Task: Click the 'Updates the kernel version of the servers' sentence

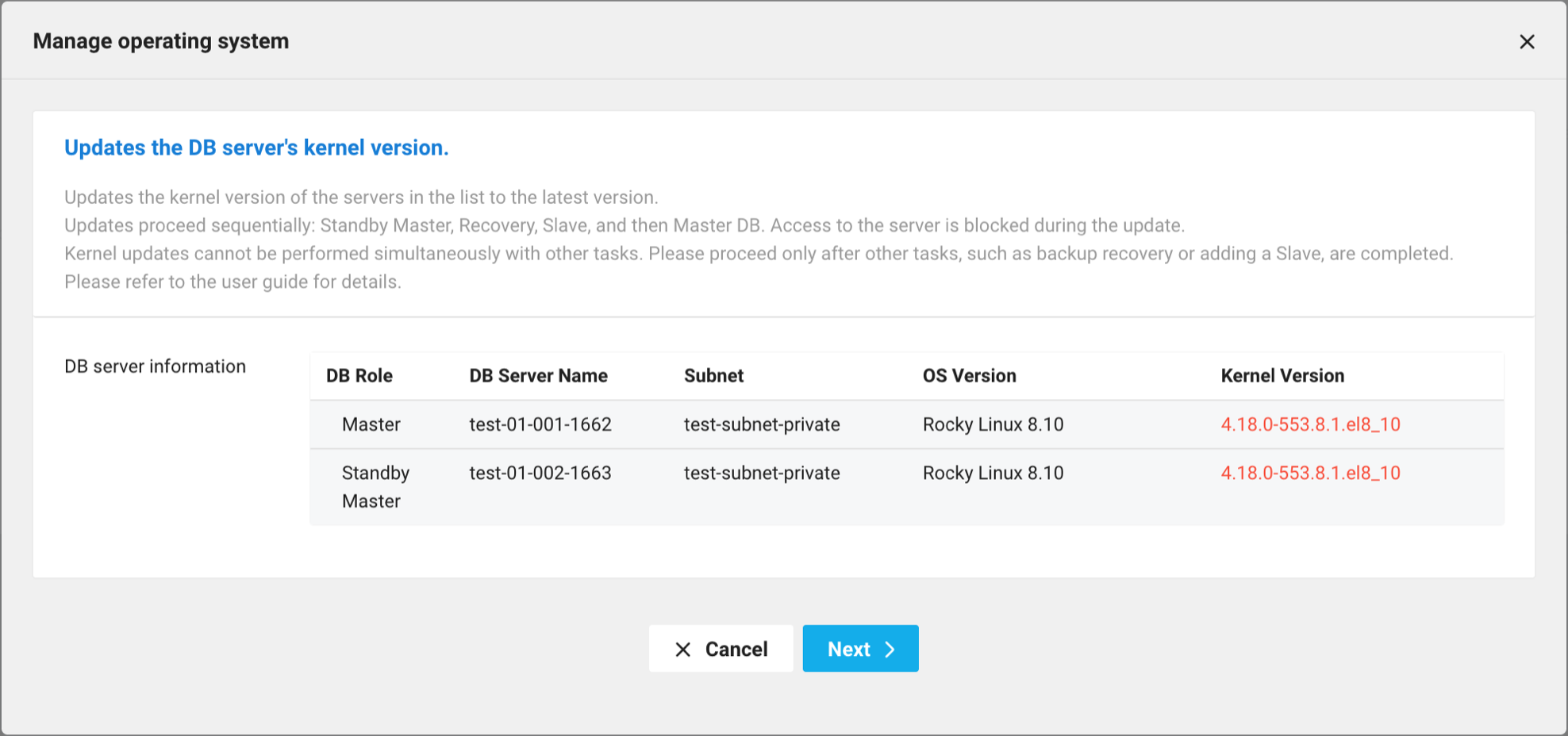Action: (361, 197)
